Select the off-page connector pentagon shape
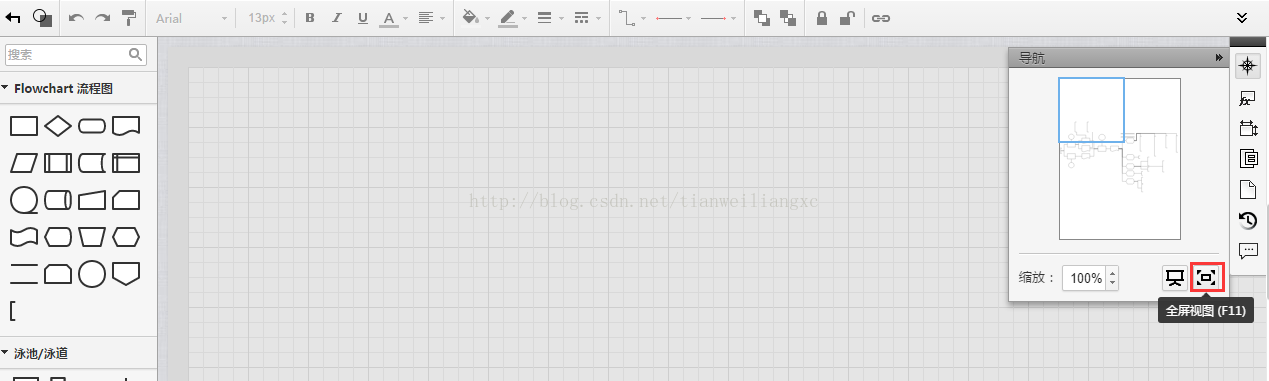Screen dimensions: 1269x381 point(126,273)
